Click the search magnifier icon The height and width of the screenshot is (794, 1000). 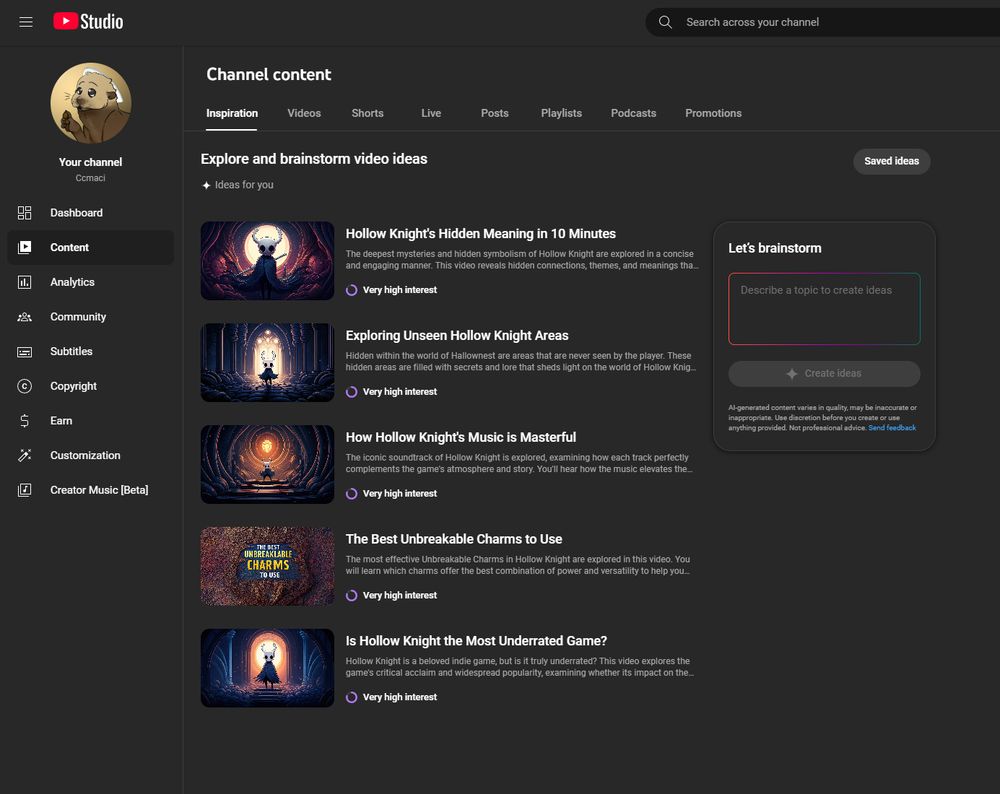point(665,22)
